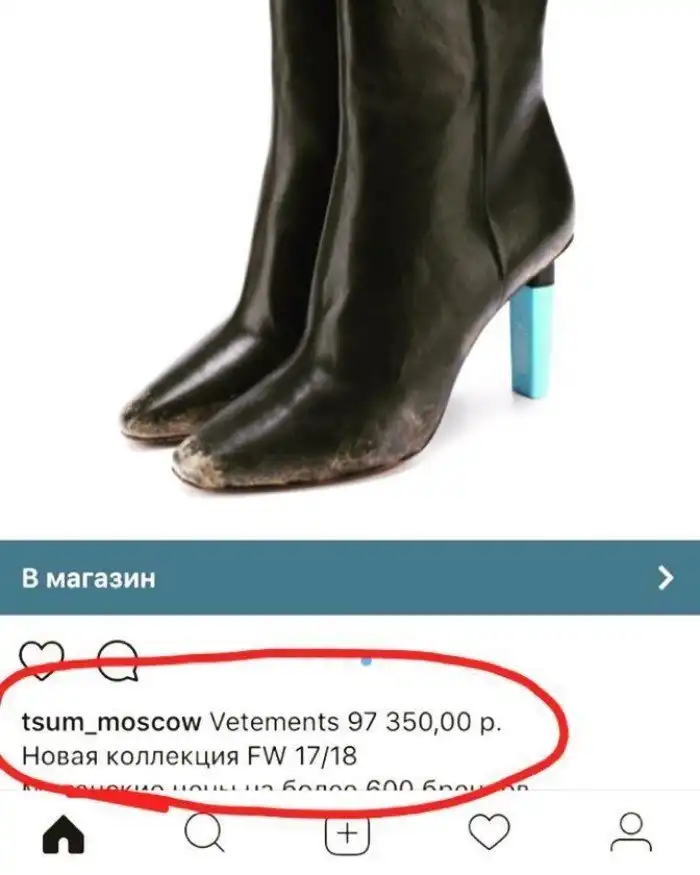This screenshot has width=700, height=875.
Task: Open the Profile person icon
Action: click(x=631, y=833)
